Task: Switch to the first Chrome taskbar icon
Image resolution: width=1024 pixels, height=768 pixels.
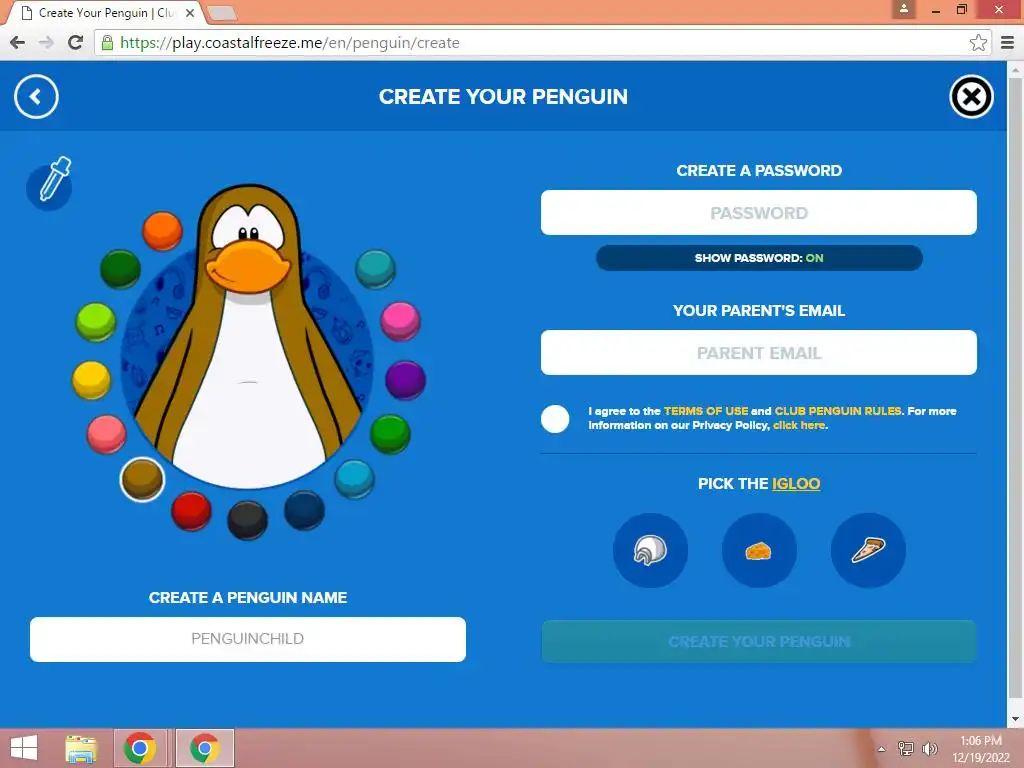Action: coord(140,748)
